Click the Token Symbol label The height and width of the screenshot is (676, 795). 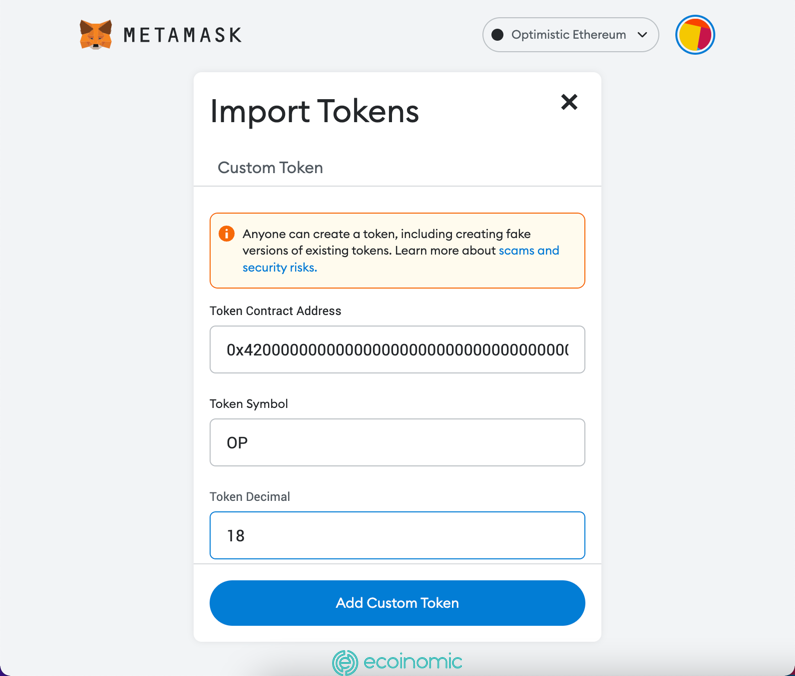pos(249,404)
